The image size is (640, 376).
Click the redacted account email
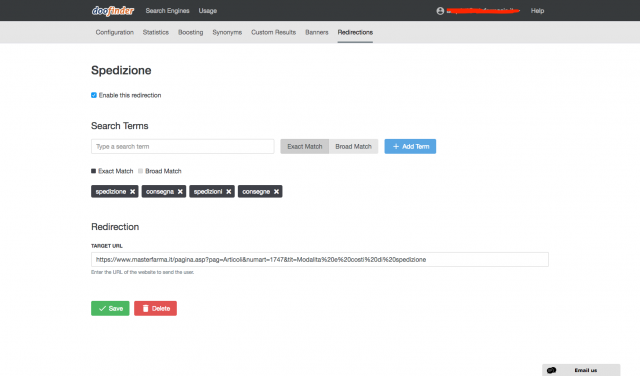pyautogui.click(x=482, y=11)
